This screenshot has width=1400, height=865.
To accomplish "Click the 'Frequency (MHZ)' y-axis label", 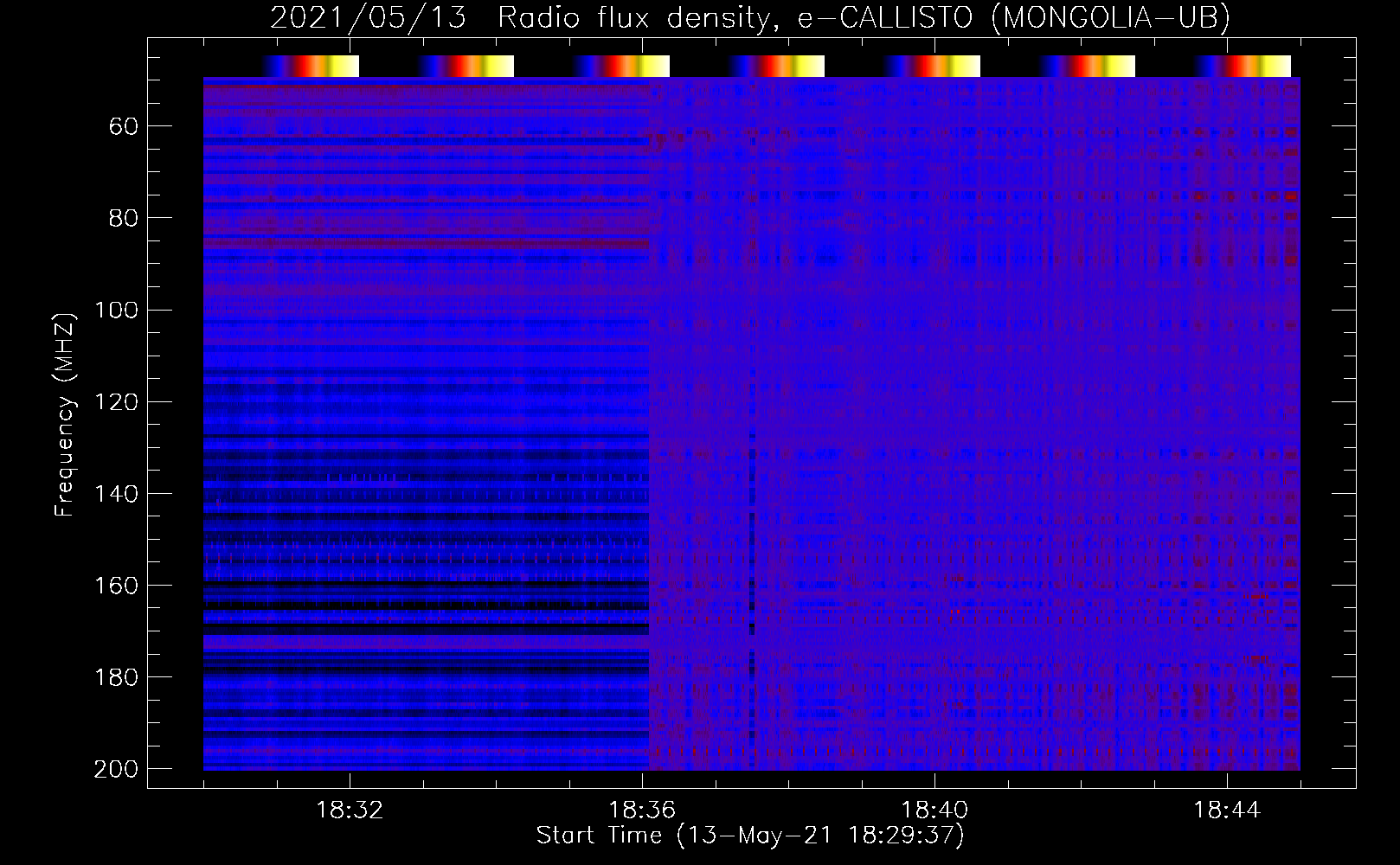I will 65,414.
